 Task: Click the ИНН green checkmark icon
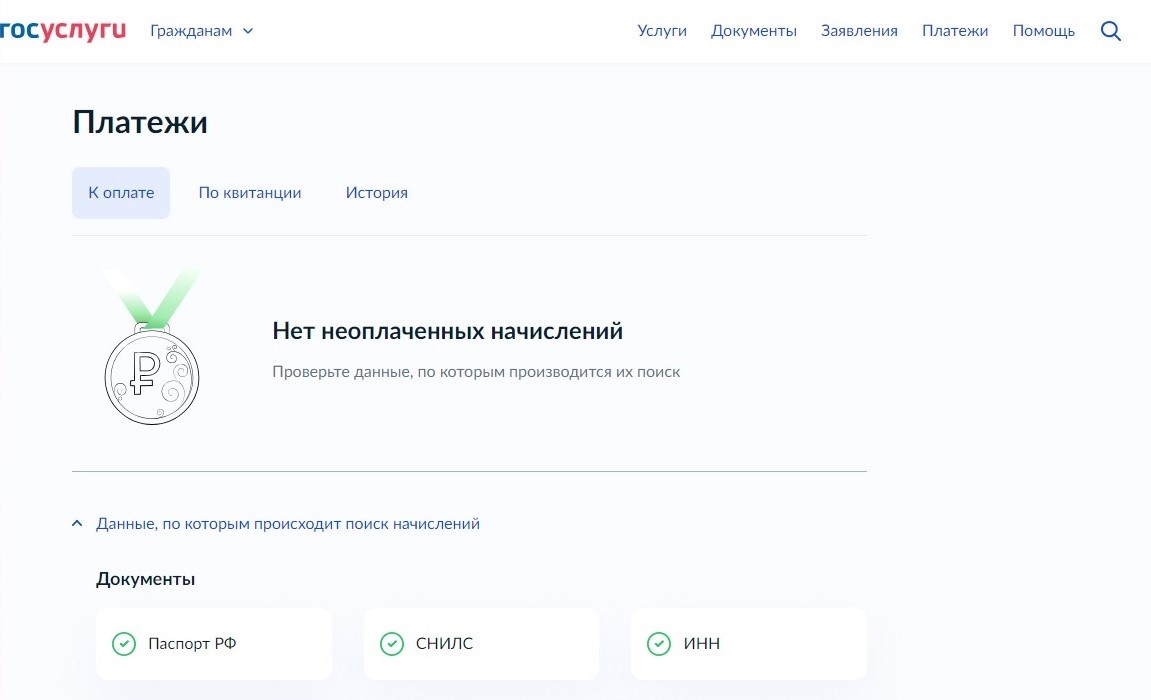659,644
